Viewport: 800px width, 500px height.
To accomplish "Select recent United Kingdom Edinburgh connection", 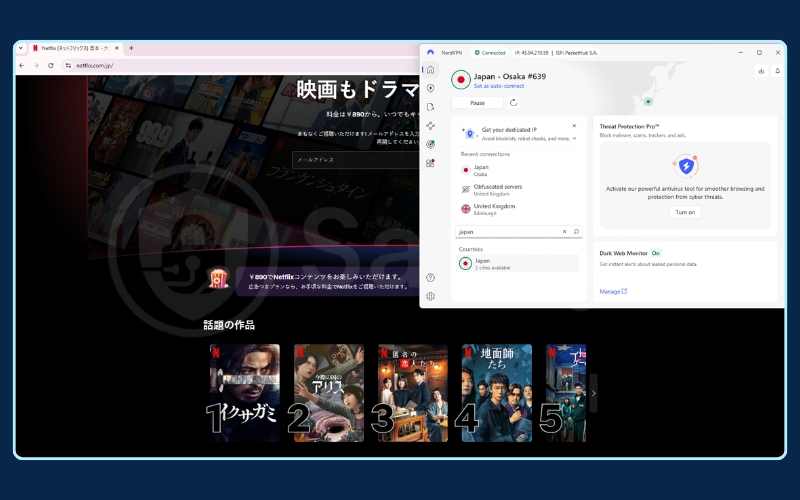I will click(518, 209).
